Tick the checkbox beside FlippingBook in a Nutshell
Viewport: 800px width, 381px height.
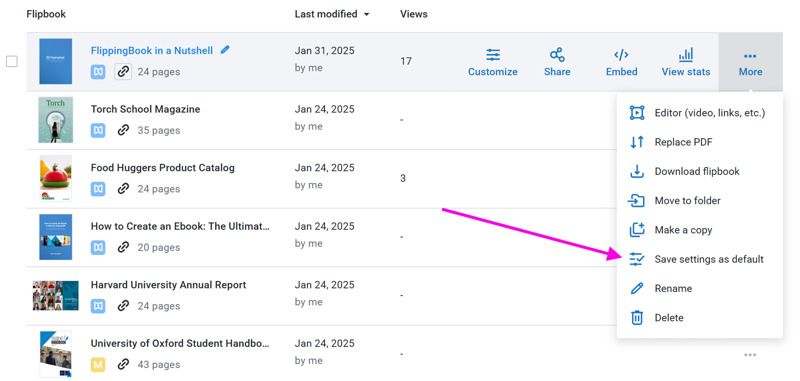pos(12,62)
